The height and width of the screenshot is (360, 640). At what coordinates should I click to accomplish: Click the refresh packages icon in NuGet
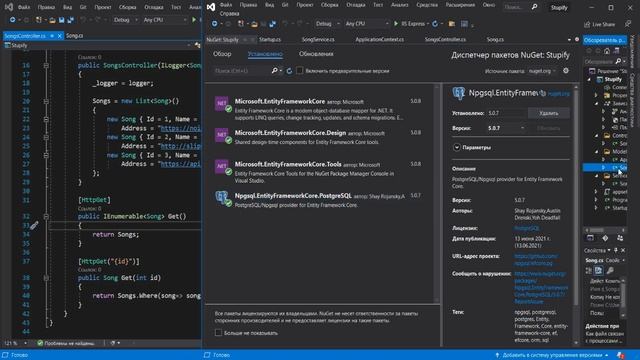pyautogui.click(x=289, y=71)
